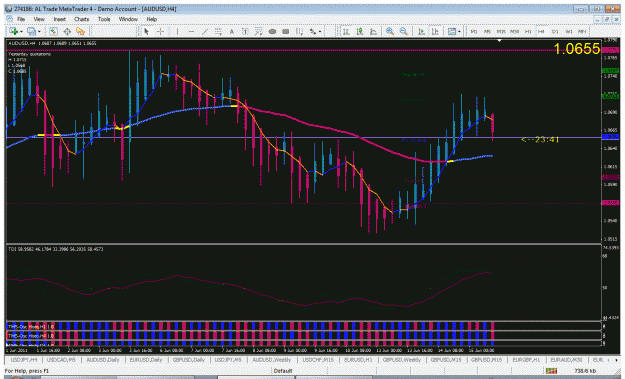Expand the Profiles dropdown arrow

pyautogui.click(x=39, y=31)
